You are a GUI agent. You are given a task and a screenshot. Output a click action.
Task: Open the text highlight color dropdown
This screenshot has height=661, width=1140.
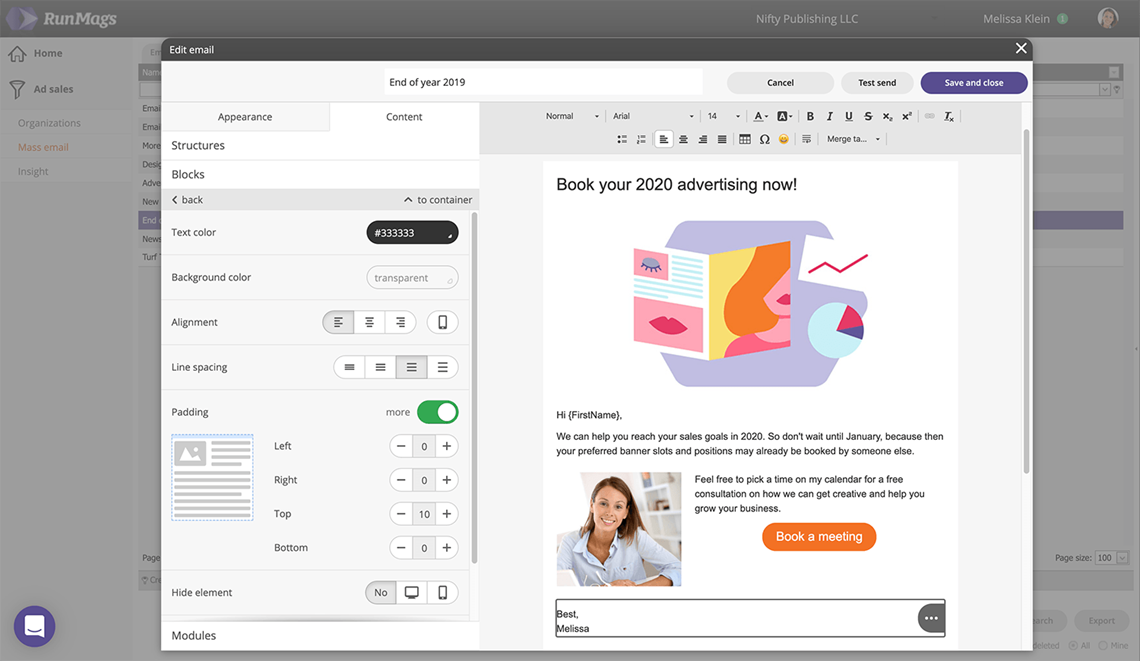tap(784, 116)
